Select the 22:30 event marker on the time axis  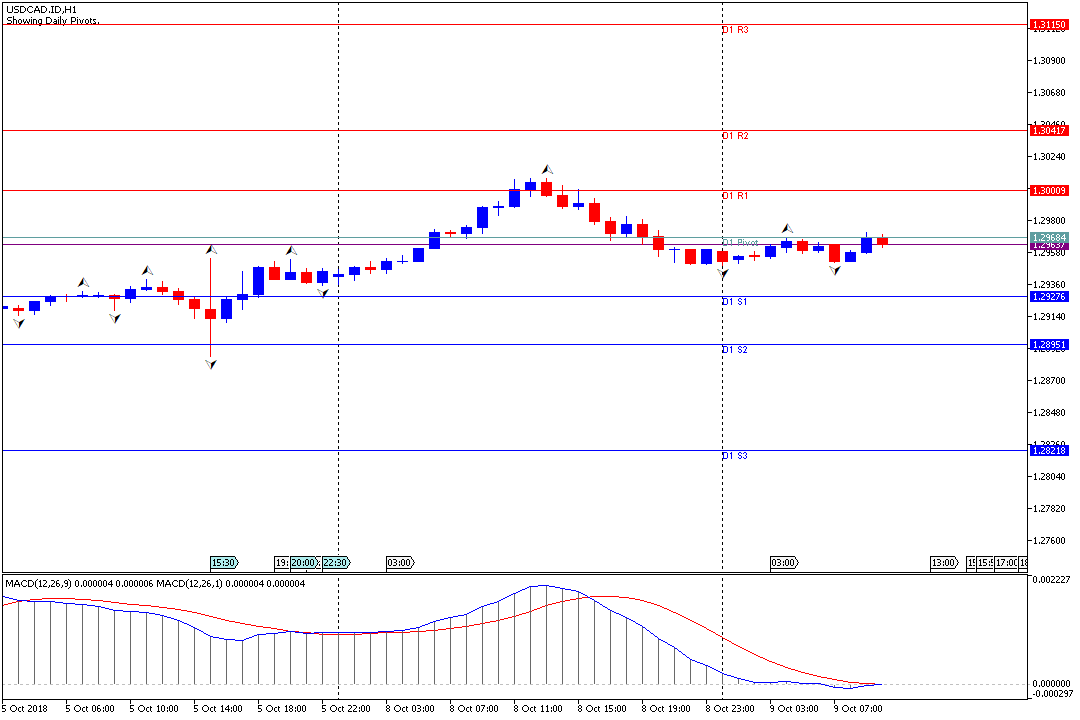(336, 563)
